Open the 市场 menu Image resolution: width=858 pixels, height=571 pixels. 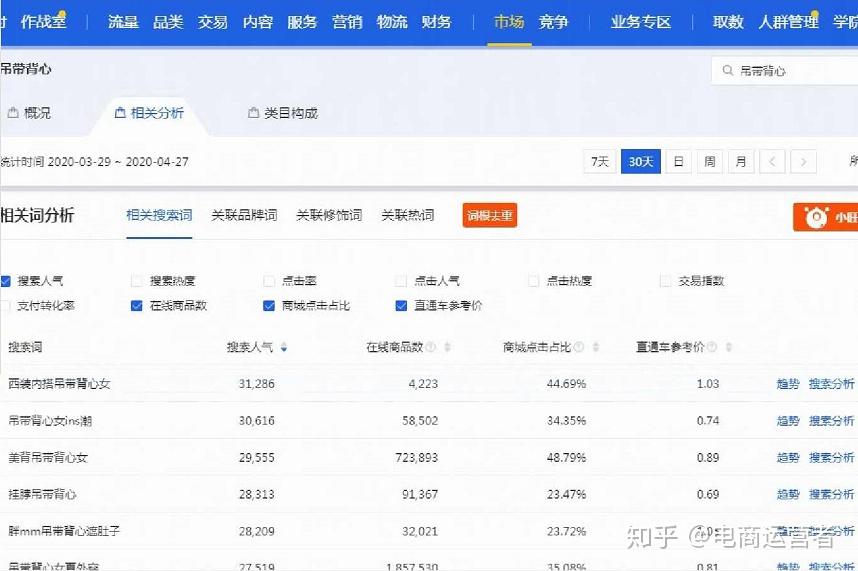[509, 22]
